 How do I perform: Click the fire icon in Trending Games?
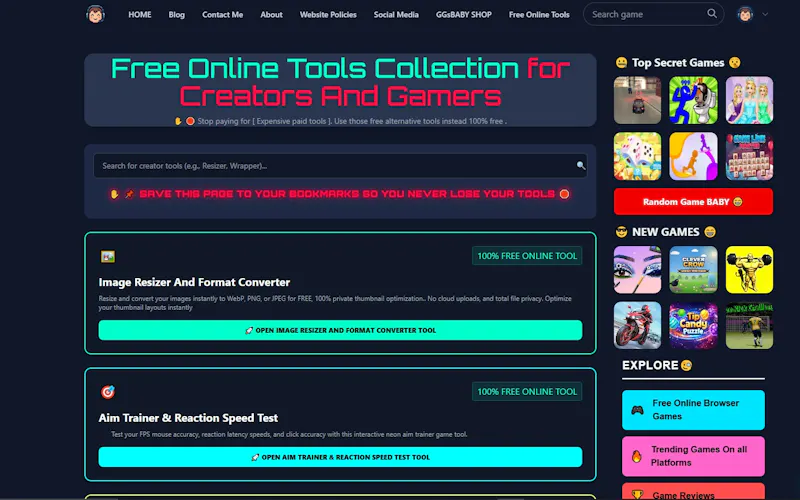pos(637,456)
